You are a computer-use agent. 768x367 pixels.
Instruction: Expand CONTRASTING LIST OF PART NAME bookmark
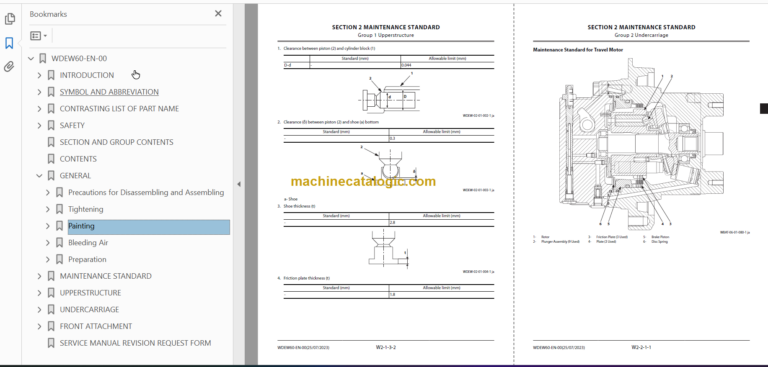tap(40, 109)
